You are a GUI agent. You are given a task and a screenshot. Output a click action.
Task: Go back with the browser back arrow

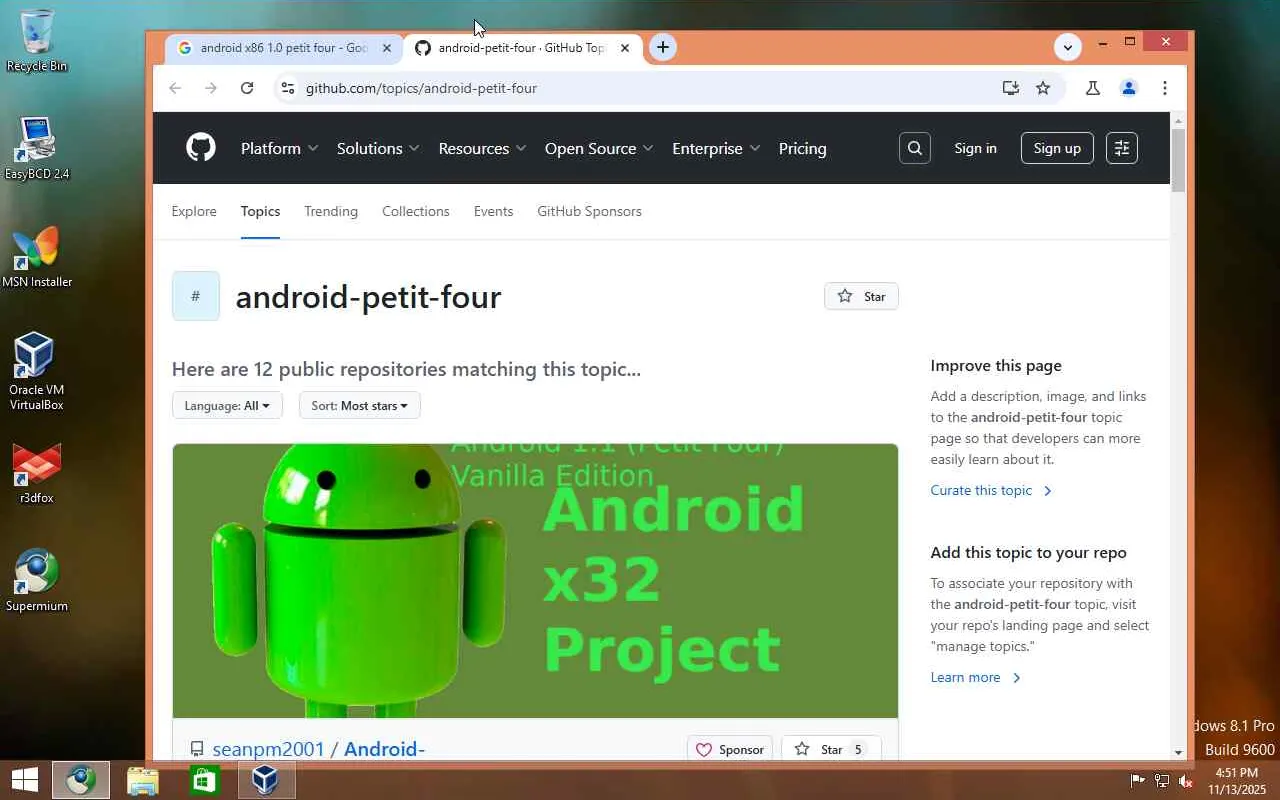point(175,88)
